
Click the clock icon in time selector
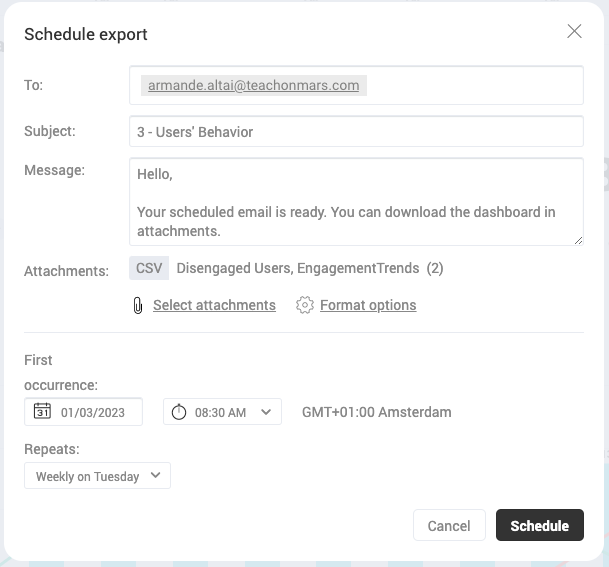point(179,412)
